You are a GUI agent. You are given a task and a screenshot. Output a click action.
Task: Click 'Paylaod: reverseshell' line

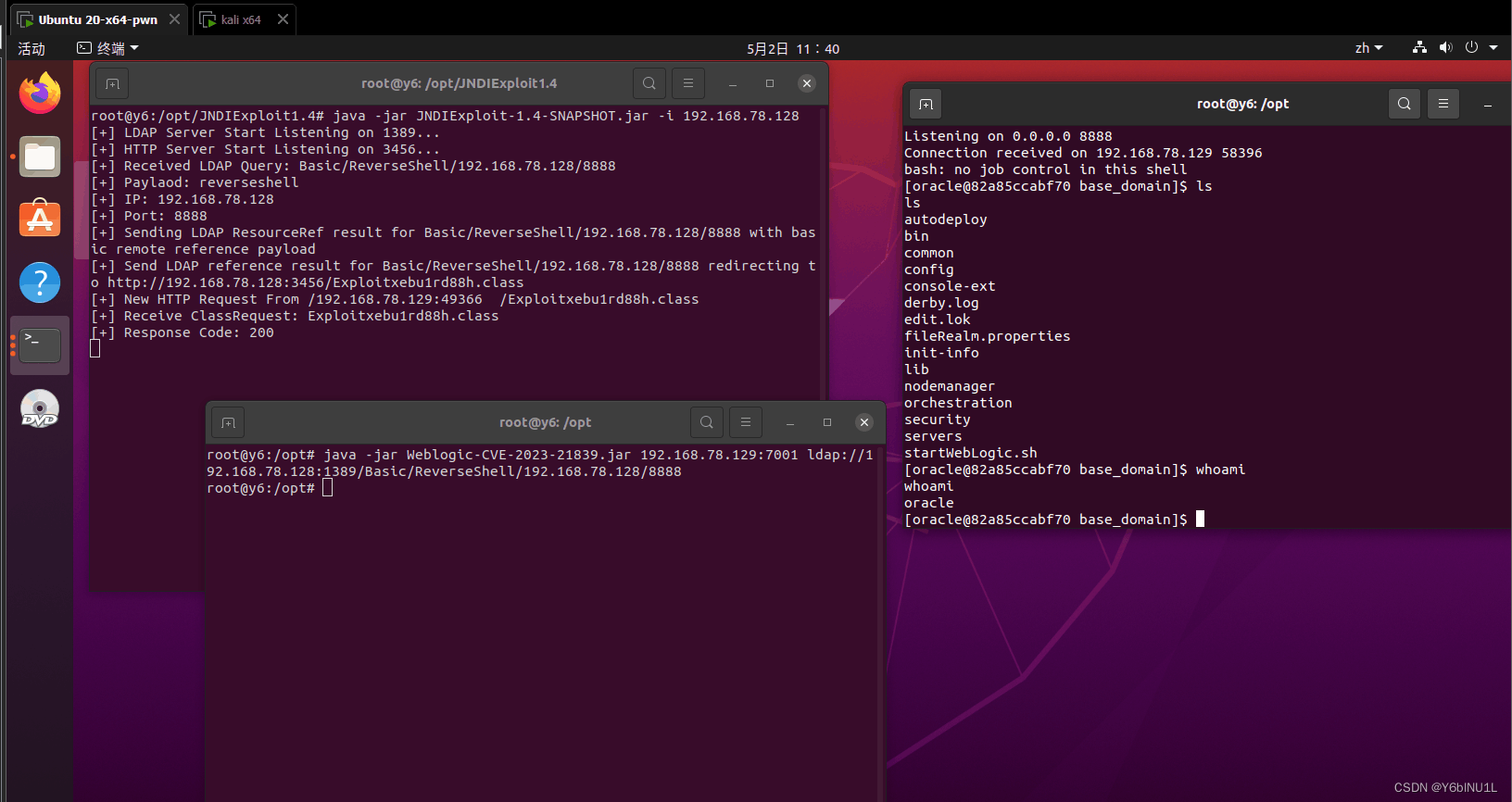[x=195, y=182]
